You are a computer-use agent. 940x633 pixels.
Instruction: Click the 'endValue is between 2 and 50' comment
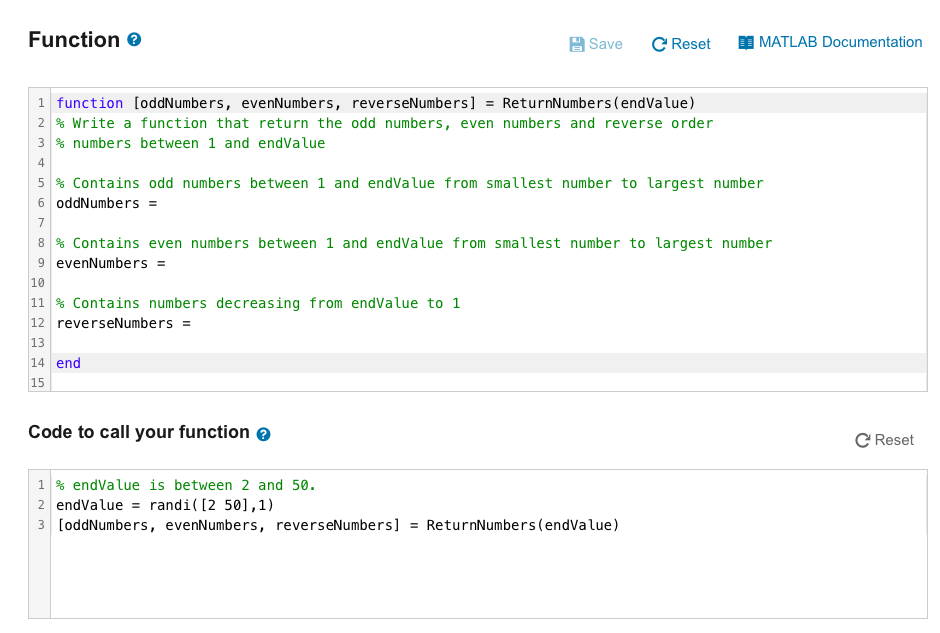point(186,485)
